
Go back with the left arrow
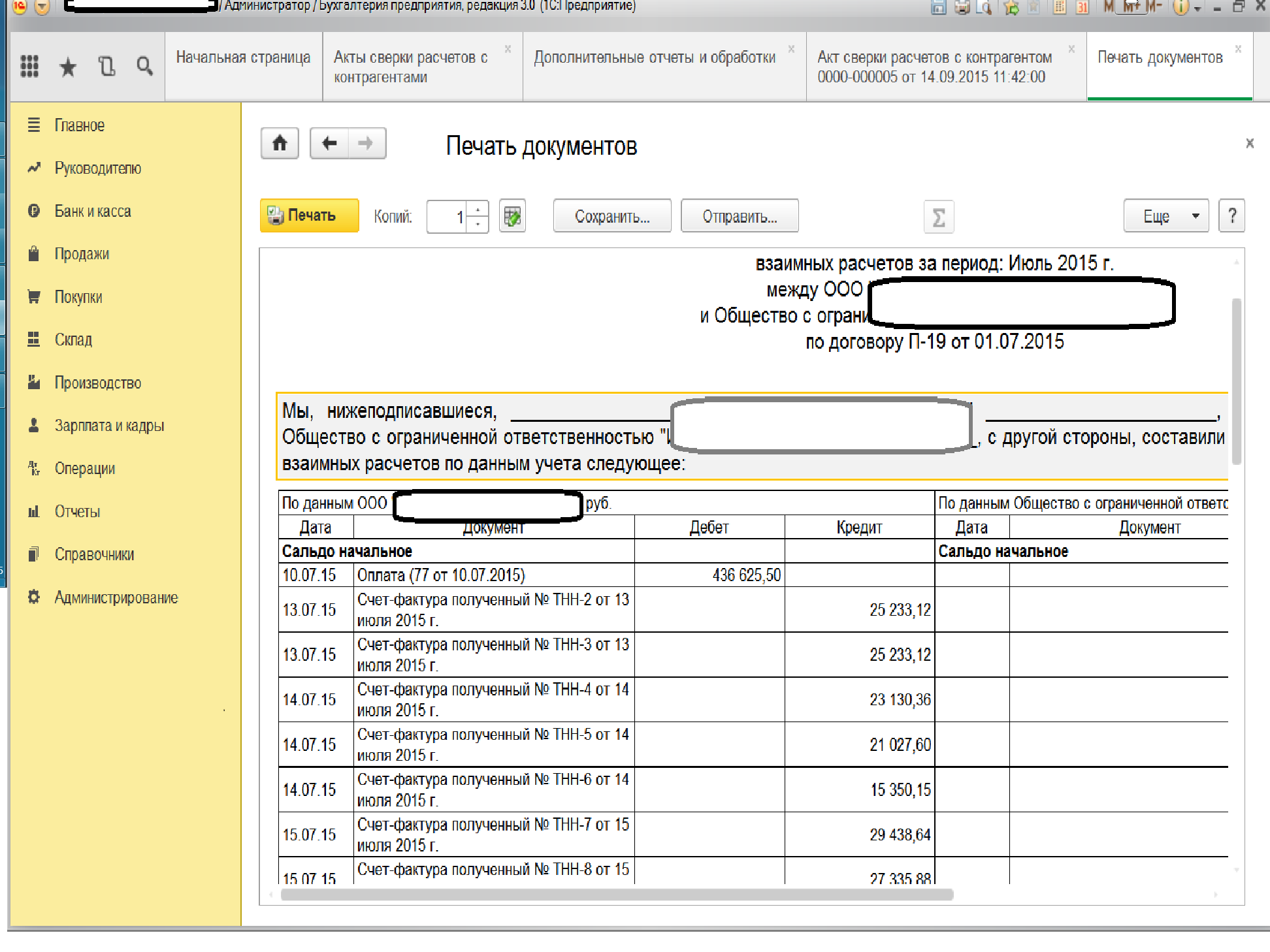tap(329, 143)
